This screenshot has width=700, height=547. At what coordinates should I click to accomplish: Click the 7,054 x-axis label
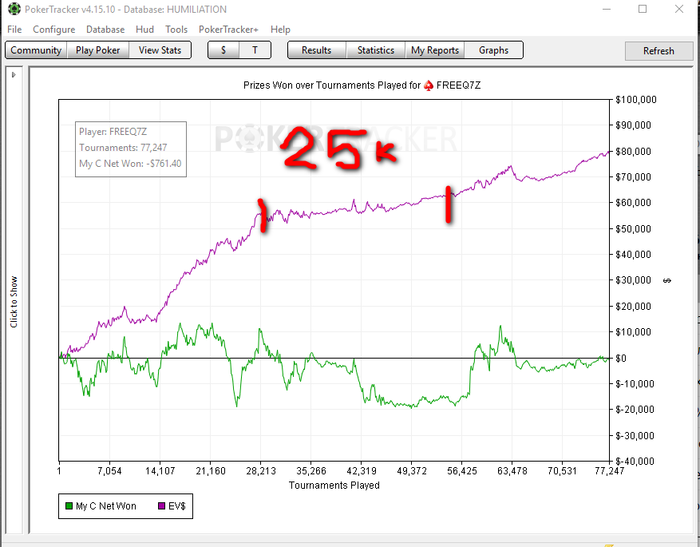coord(109,471)
